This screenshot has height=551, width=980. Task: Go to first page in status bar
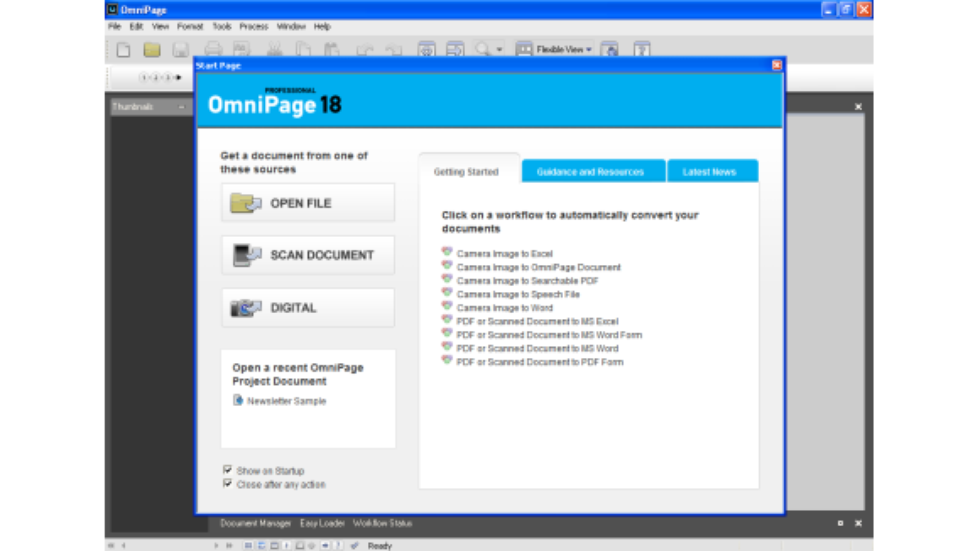click(111, 545)
